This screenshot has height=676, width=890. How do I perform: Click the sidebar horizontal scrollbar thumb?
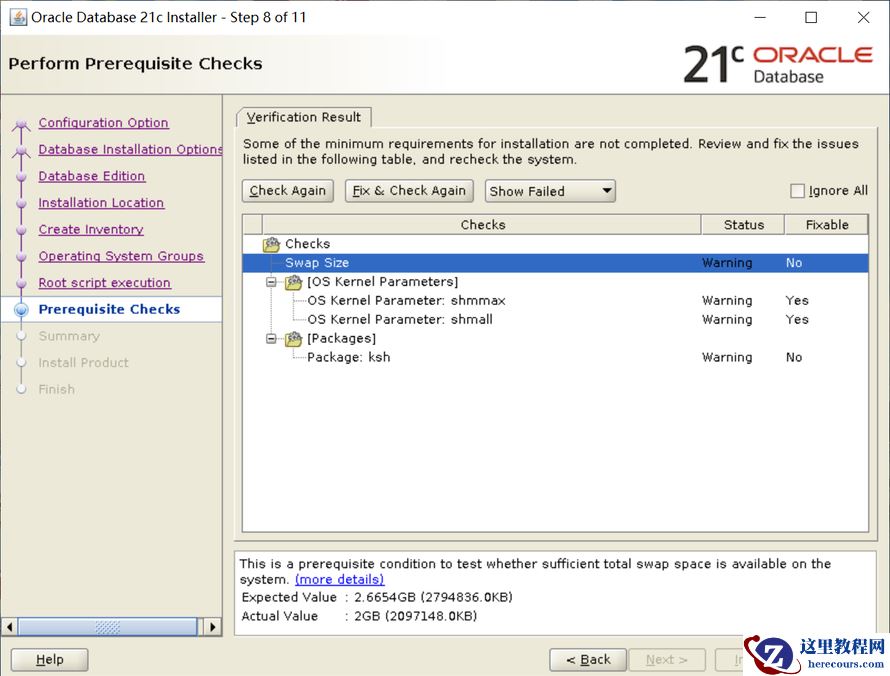point(108,627)
